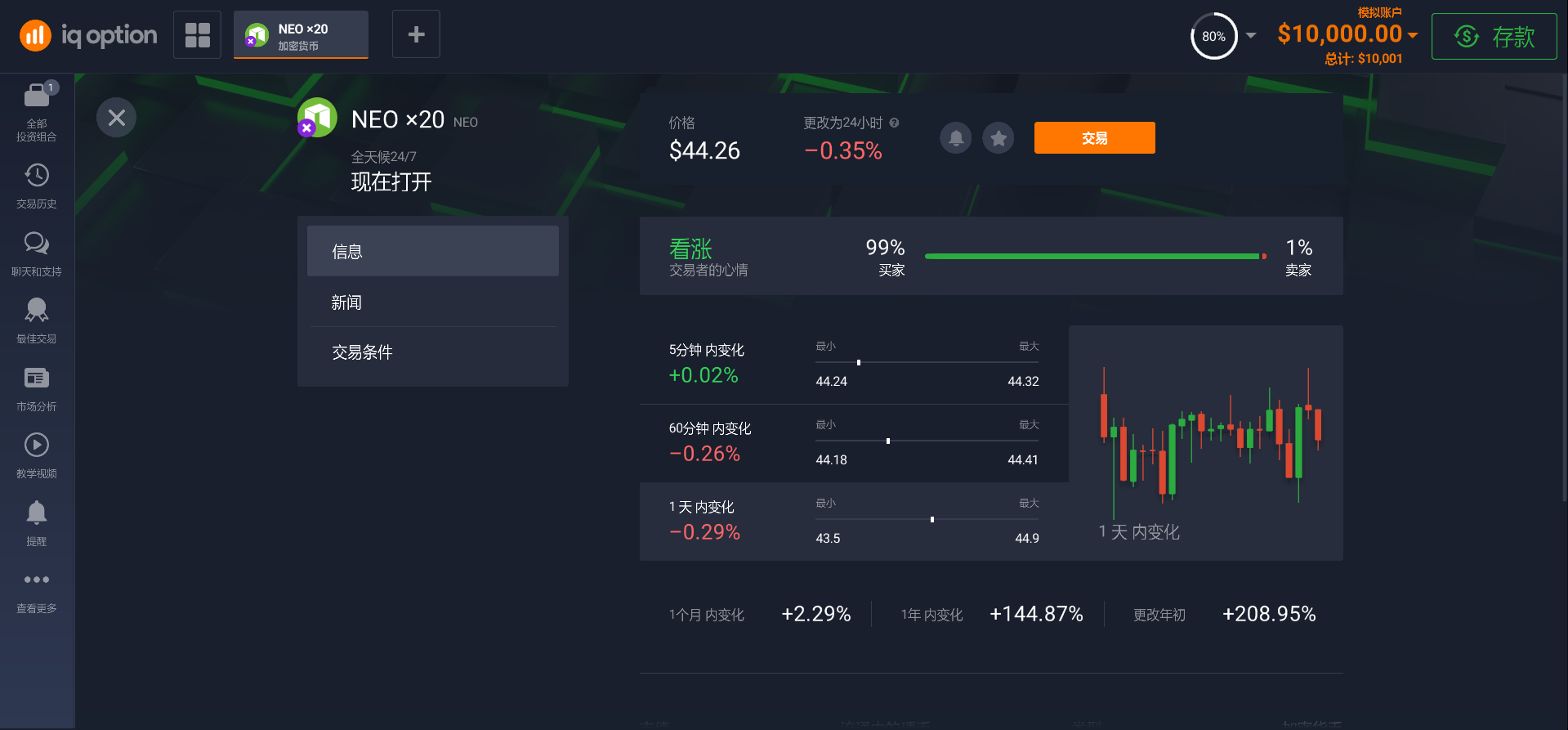Select the 新闻 news menu item

(x=433, y=302)
